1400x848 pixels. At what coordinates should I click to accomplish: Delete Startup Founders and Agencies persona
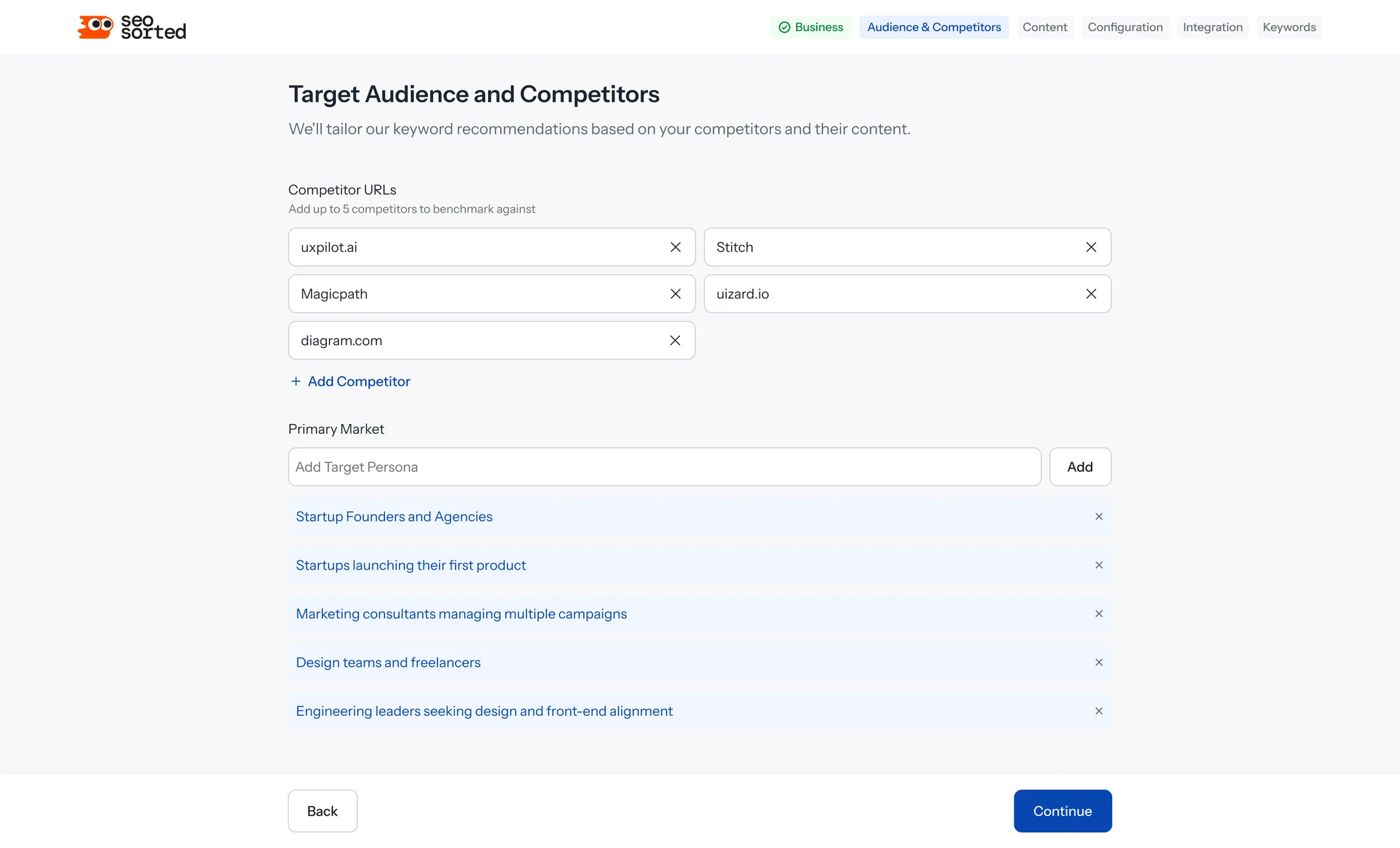[x=1099, y=517]
